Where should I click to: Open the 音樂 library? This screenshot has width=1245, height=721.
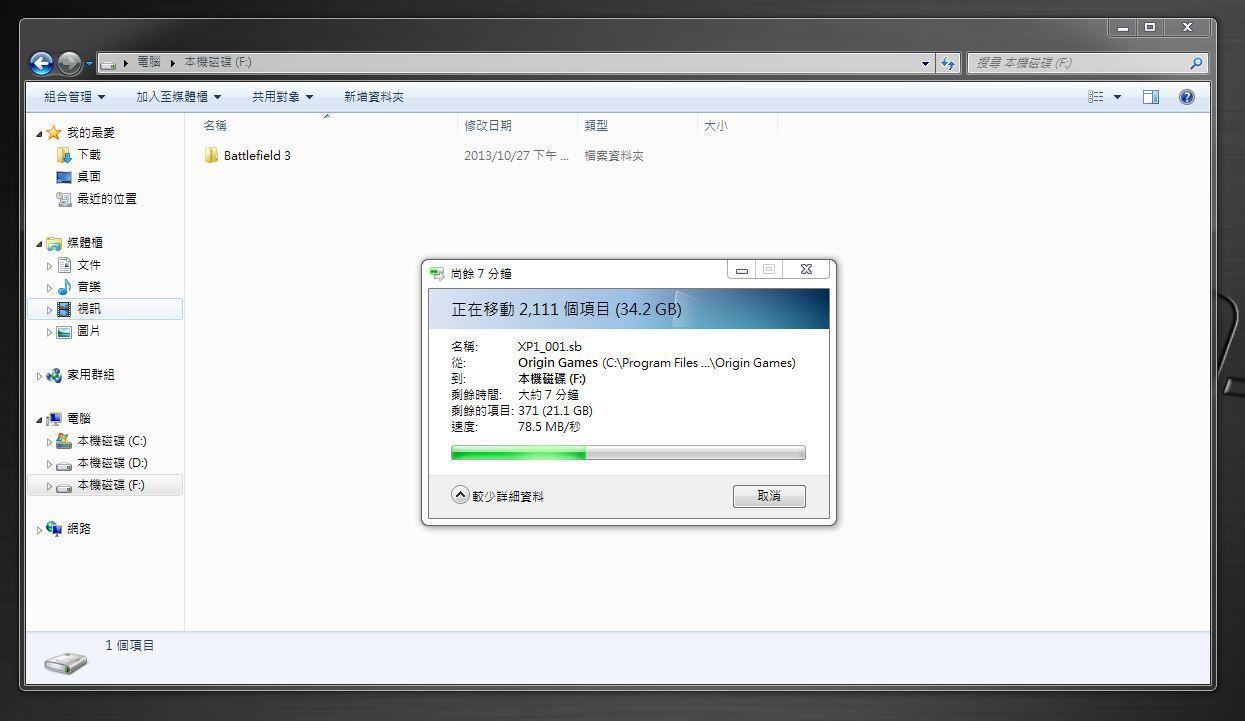tap(89, 287)
